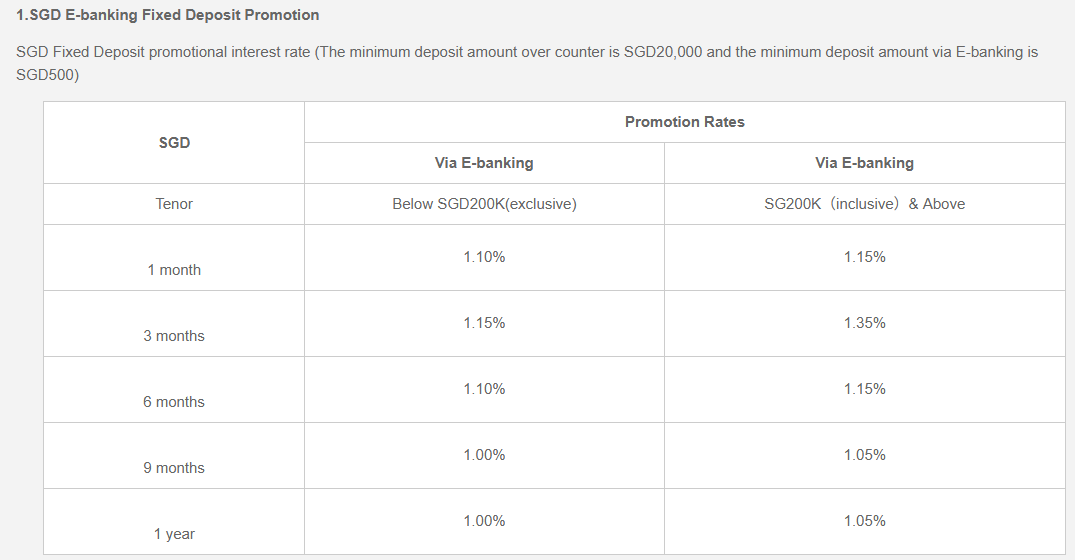Select 1 month rate for SG200K and above
Screen dimensions: 1075x560
coord(864,257)
